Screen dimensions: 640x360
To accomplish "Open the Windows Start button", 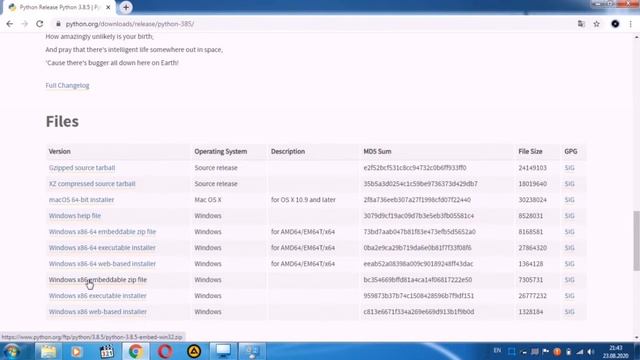I will 12,351.
